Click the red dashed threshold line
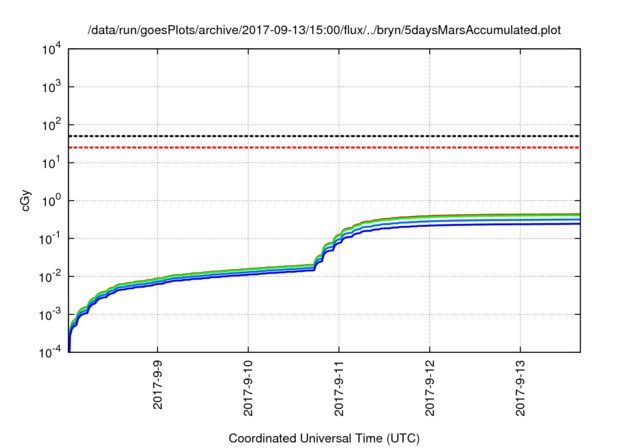Viewport: 640px width, 448px height. 324,147
